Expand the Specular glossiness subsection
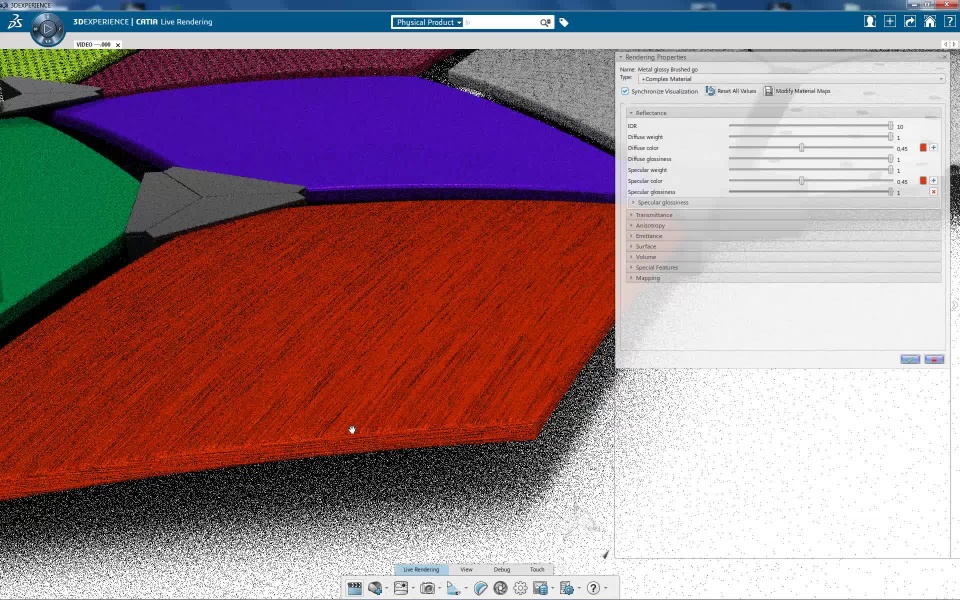This screenshot has width=960, height=600. (x=785, y=203)
